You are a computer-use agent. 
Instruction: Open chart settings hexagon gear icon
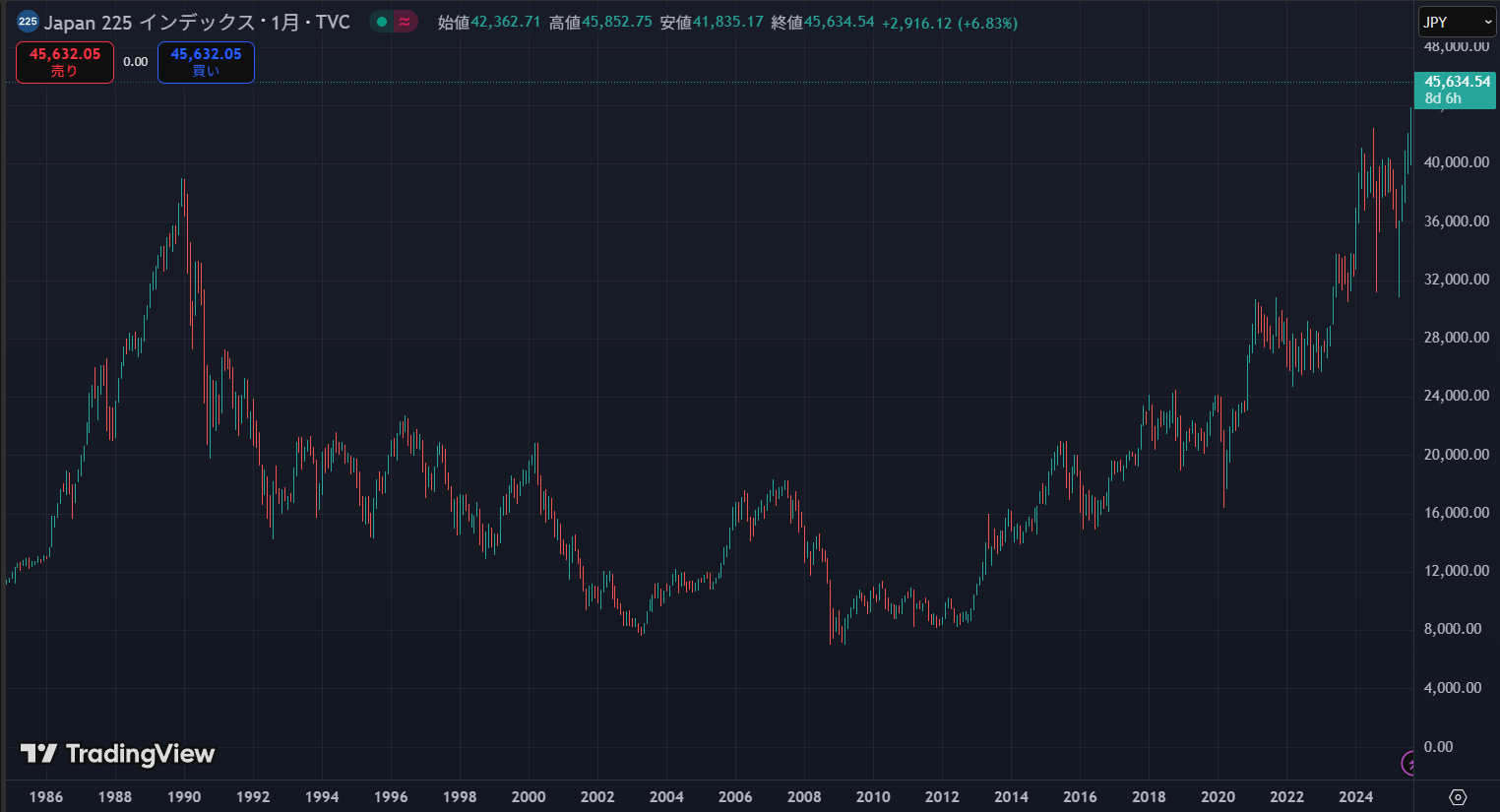1458,796
